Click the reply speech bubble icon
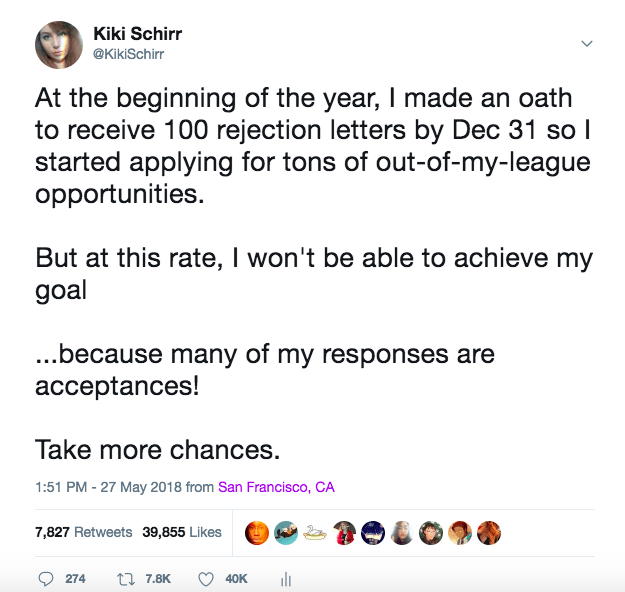 [x=46, y=578]
